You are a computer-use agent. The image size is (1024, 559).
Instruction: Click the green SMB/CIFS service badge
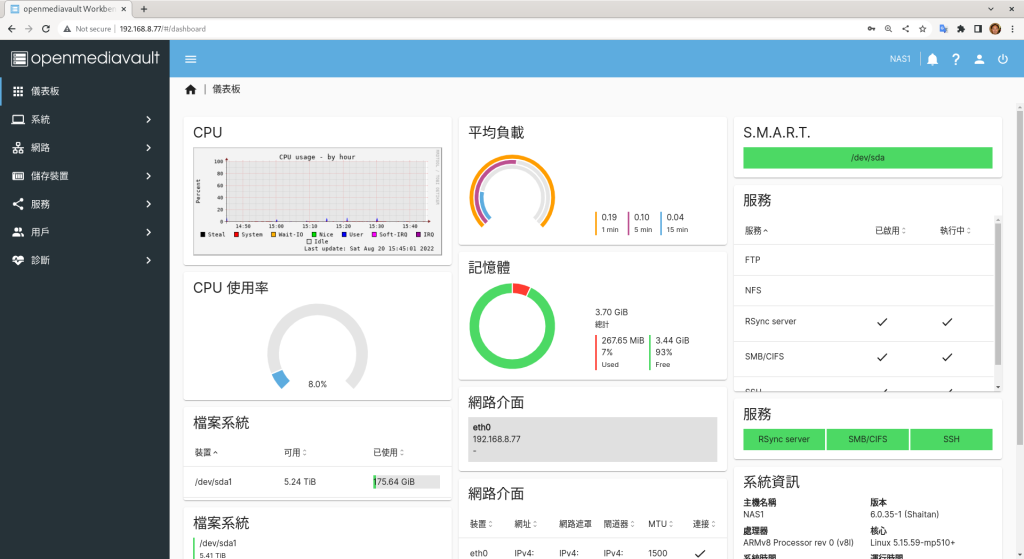coord(867,440)
